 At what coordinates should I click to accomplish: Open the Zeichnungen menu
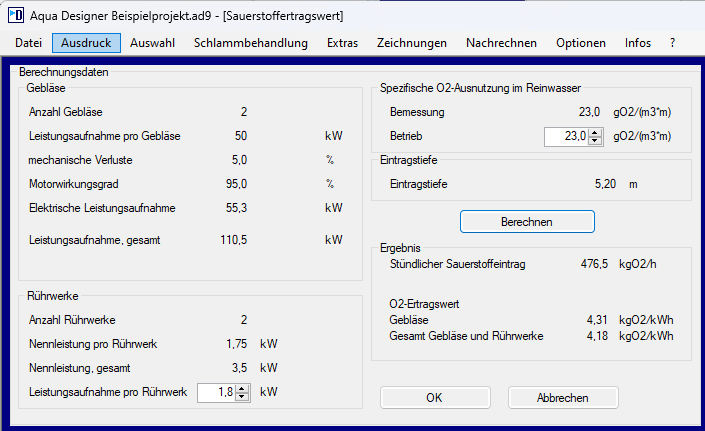coord(411,43)
